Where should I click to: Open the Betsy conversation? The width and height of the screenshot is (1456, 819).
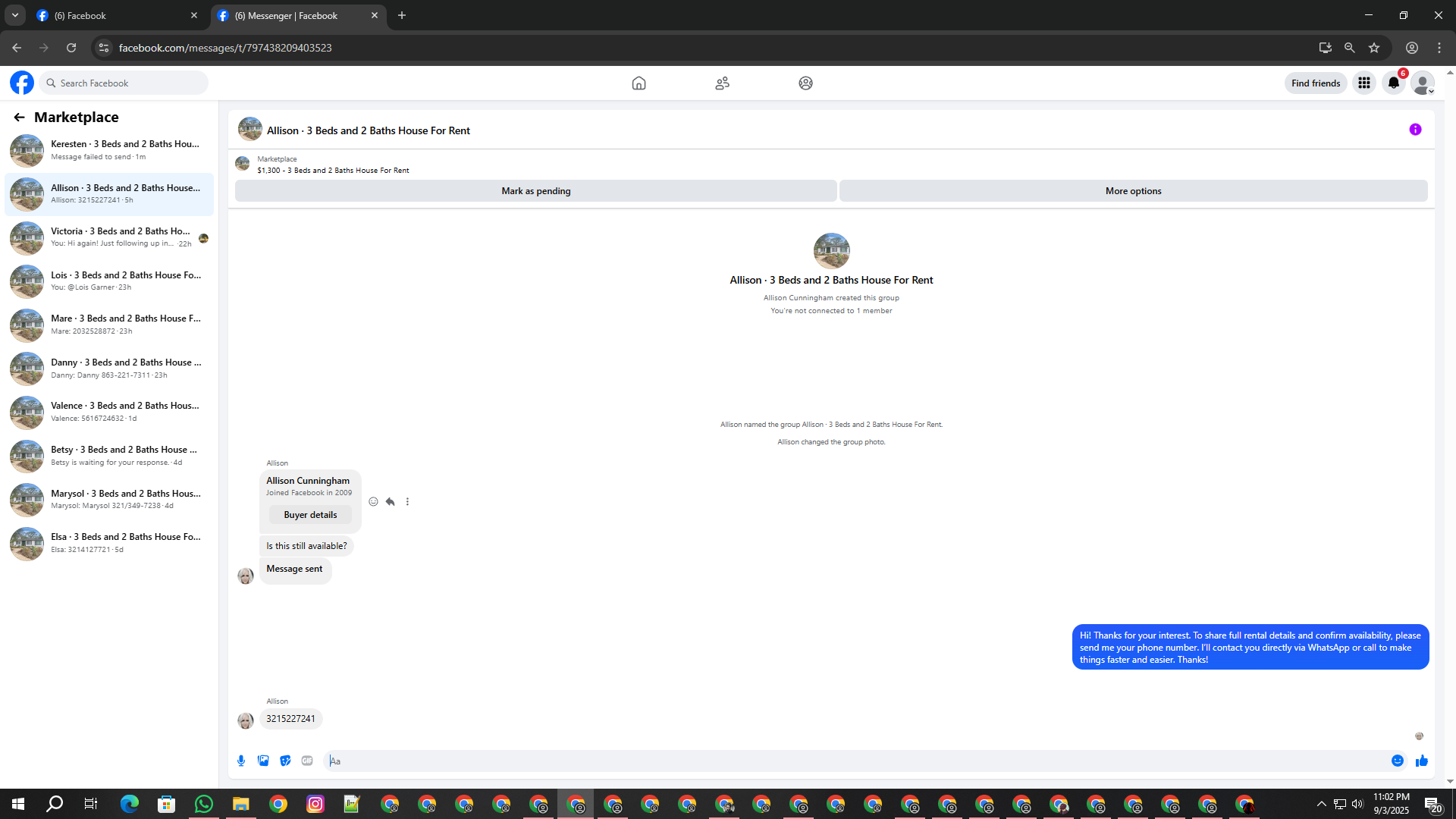coord(109,456)
